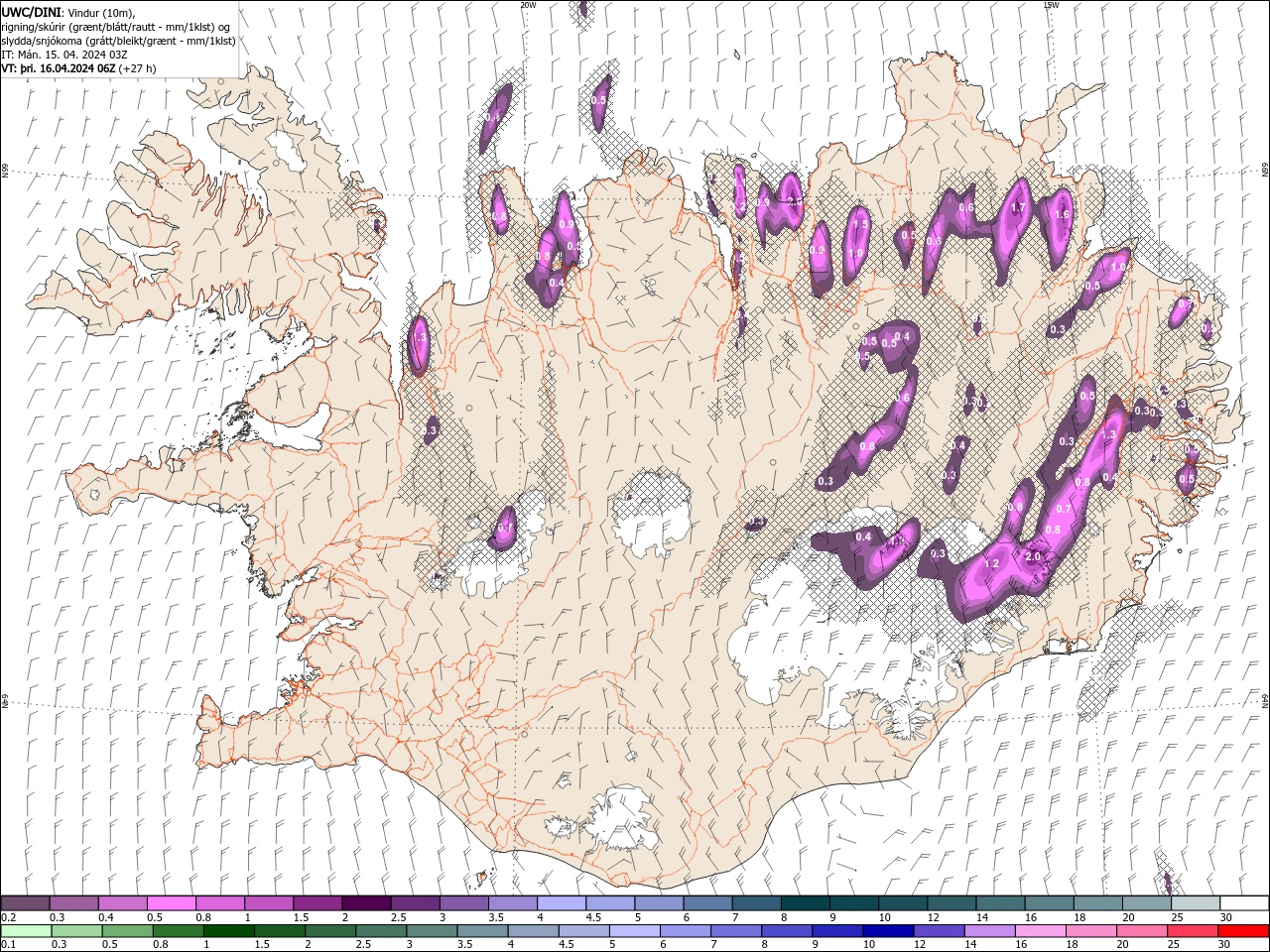Select the light pink 16 swatch, lower legend row
The height and width of the screenshot is (952, 1270).
point(1040,931)
